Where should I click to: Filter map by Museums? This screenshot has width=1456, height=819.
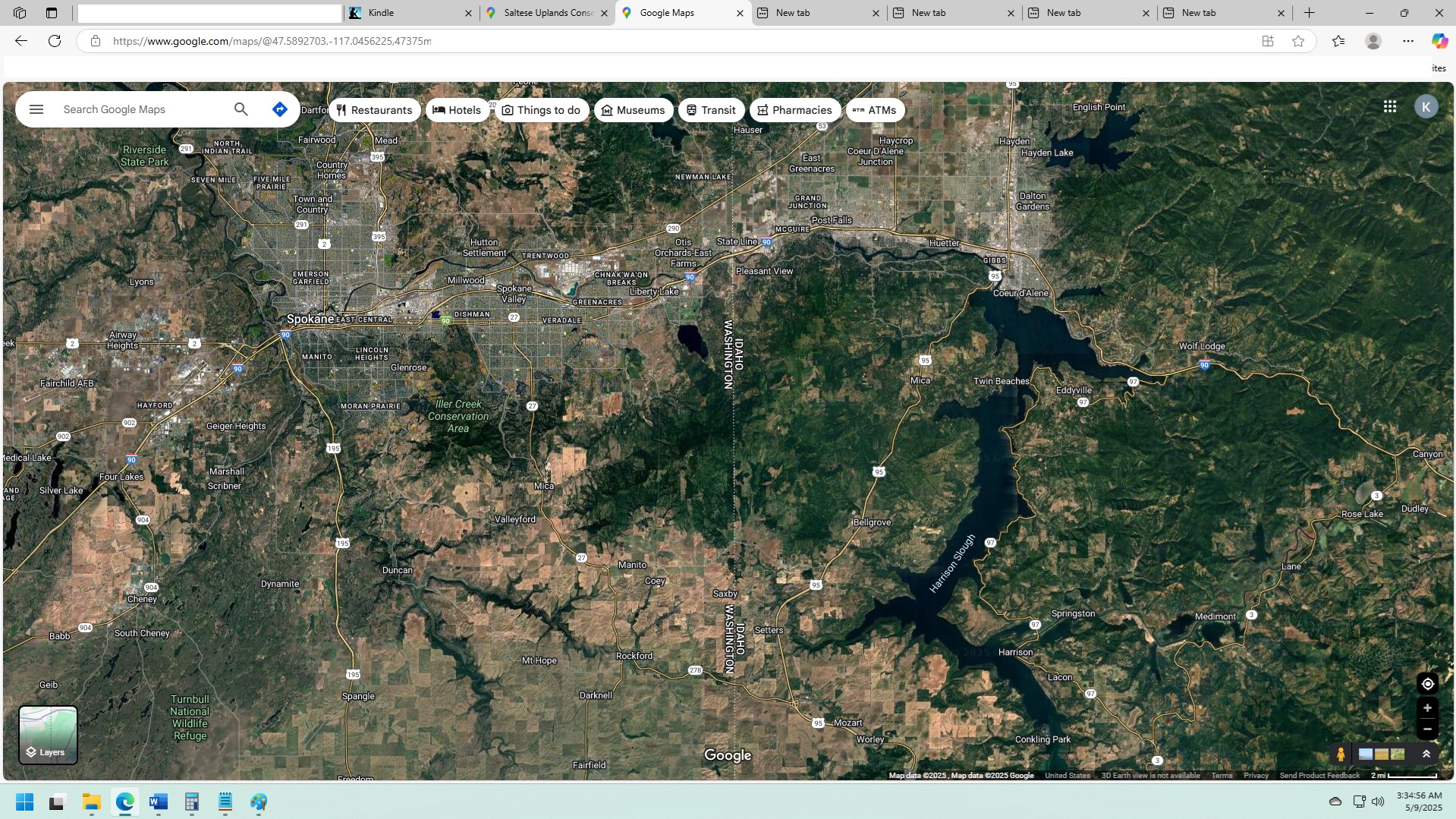tap(634, 110)
